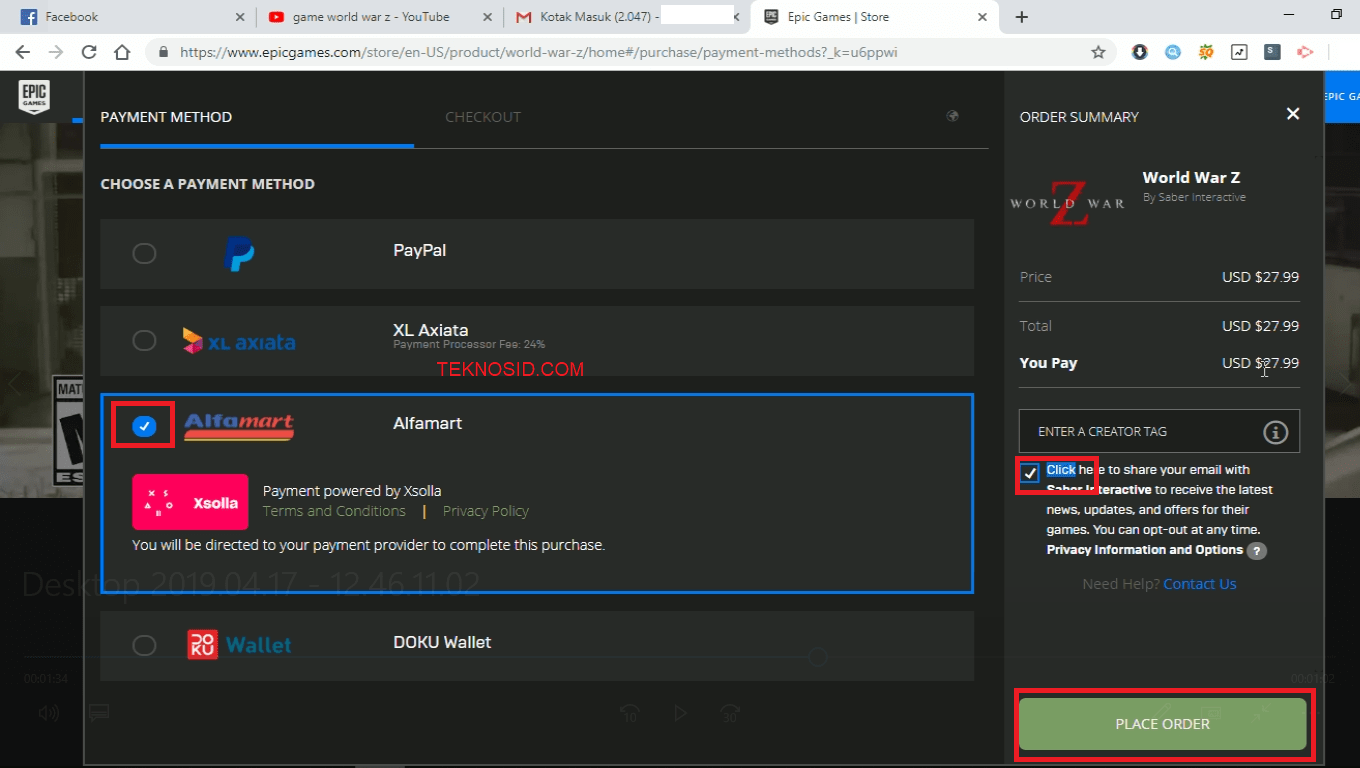1360x768 pixels.
Task: Click the World War Z game thumbnail
Action: click(1067, 203)
